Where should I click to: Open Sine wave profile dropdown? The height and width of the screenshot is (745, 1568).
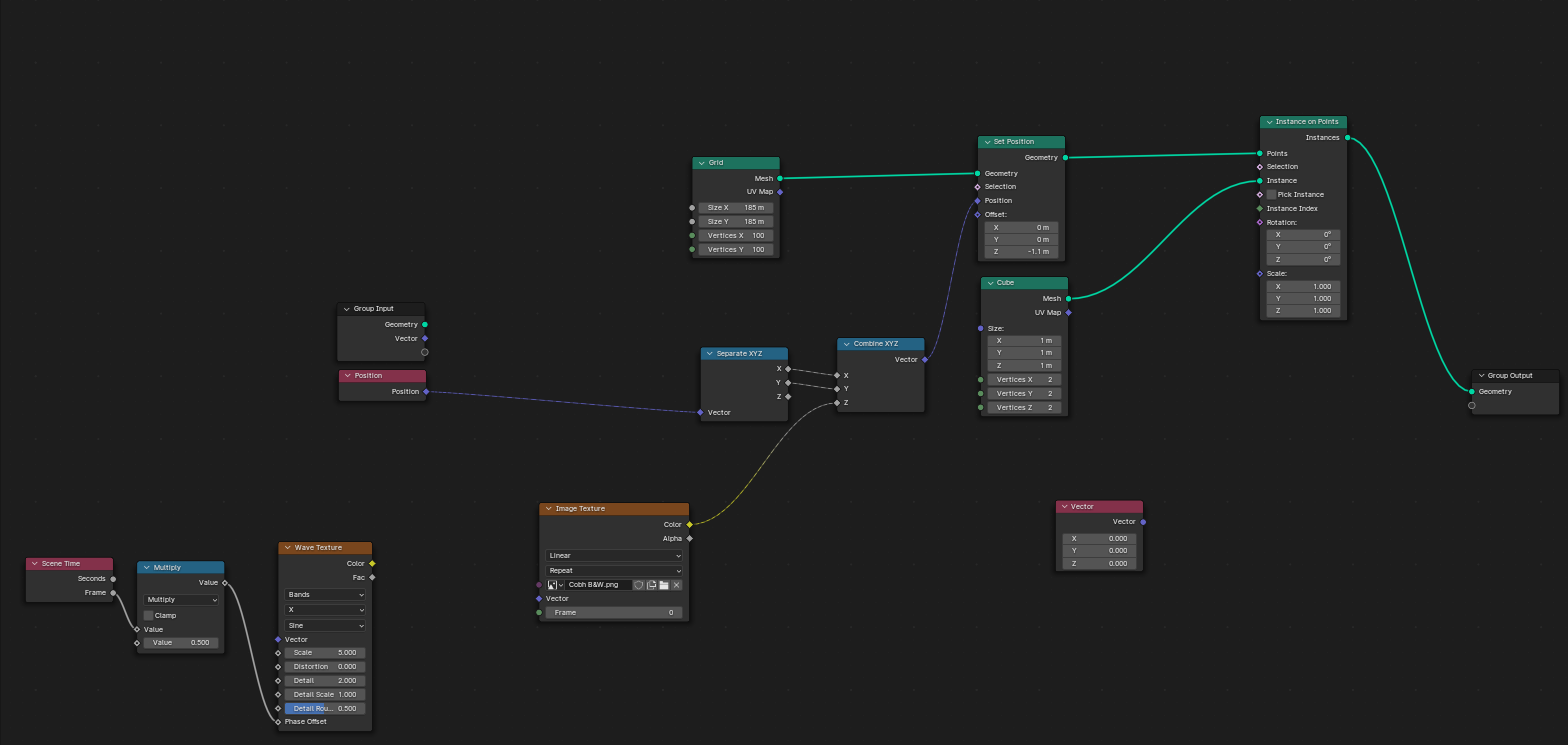[x=325, y=625]
